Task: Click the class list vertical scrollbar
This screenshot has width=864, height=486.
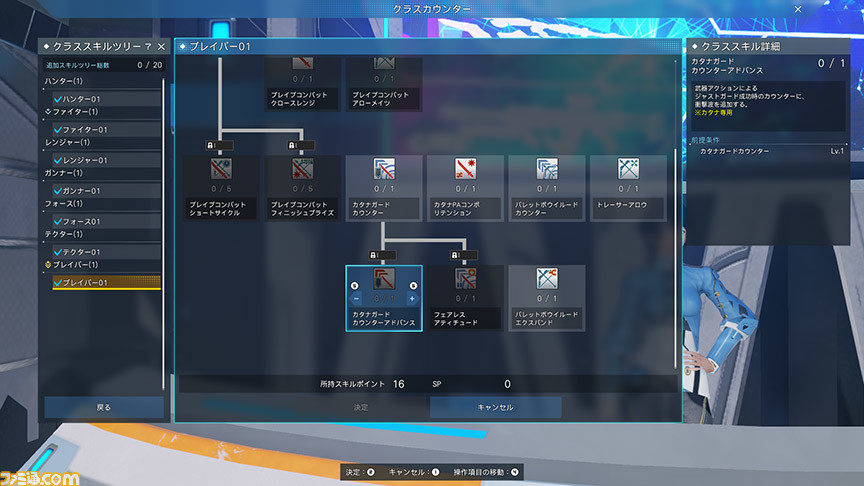Action: pyautogui.click(x=163, y=234)
